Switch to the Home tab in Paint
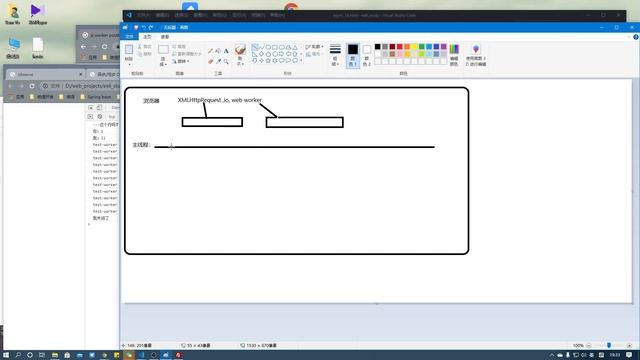This screenshot has height=360, width=640. click(147, 37)
